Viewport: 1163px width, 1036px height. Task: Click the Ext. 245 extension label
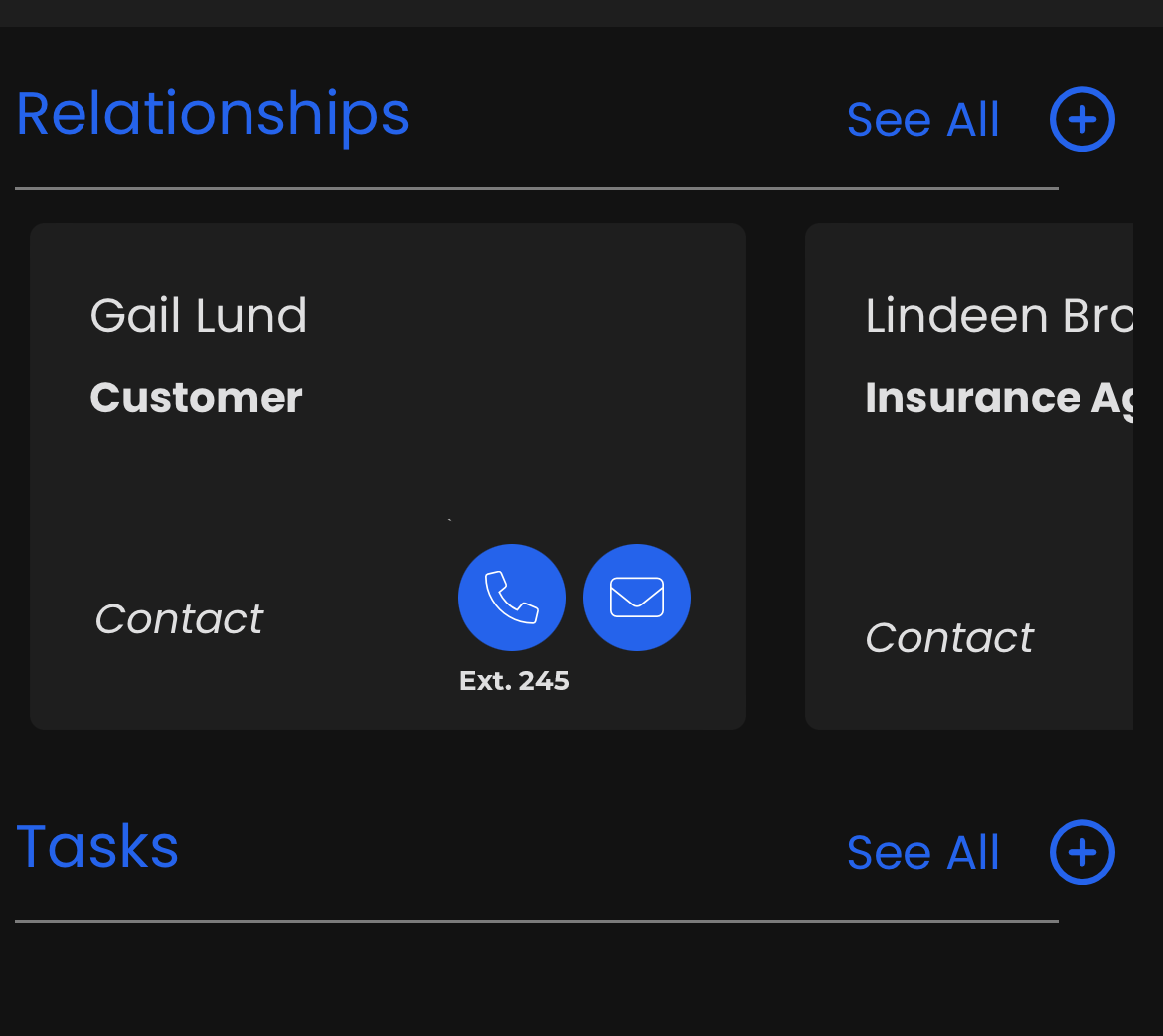[514, 680]
